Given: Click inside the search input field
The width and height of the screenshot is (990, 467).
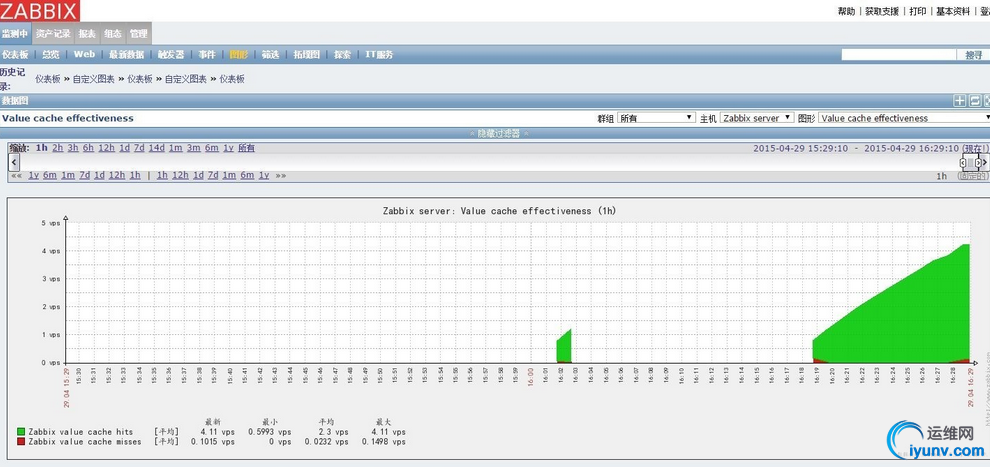Looking at the screenshot, I should click(898, 56).
